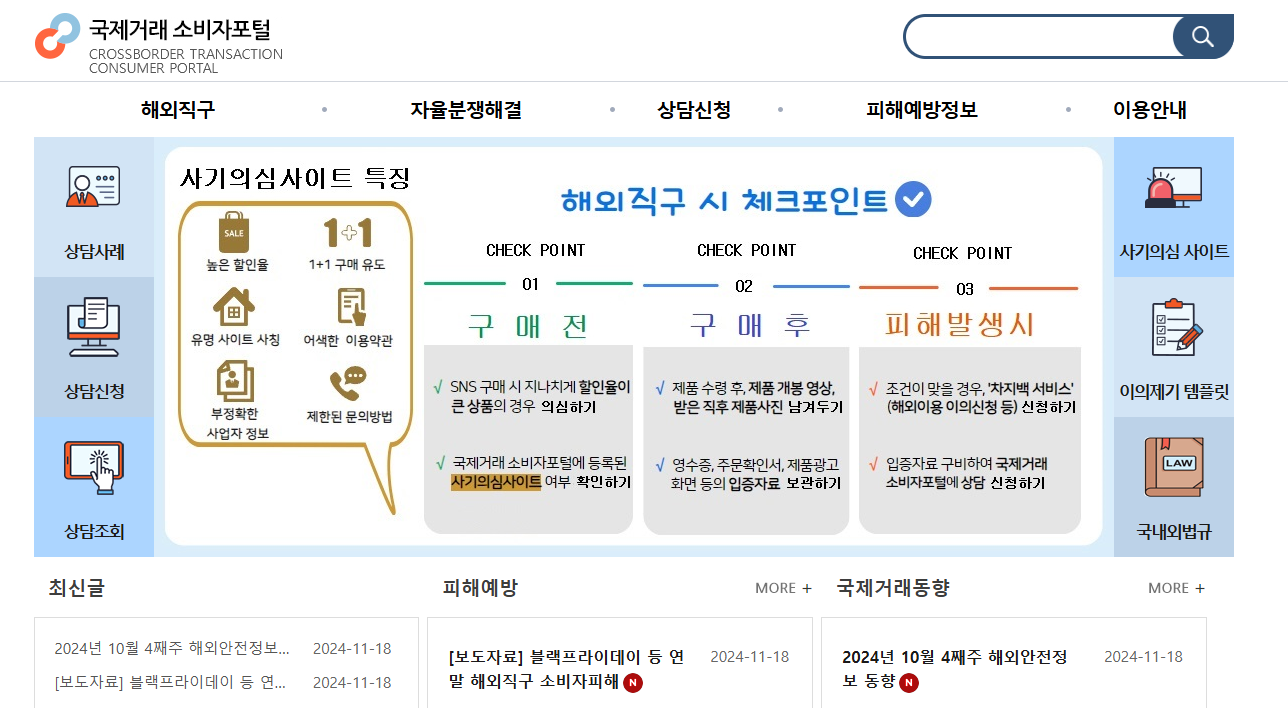
Task: Open the 피해예방정보 menu
Action: [922, 110]
